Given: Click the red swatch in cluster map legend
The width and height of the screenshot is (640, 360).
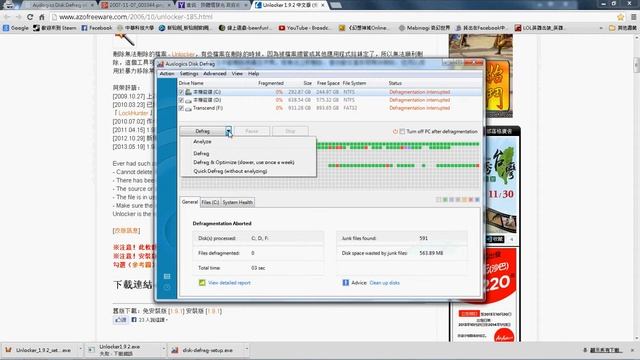Looking at the screenshot, I should tap(471, 200).
